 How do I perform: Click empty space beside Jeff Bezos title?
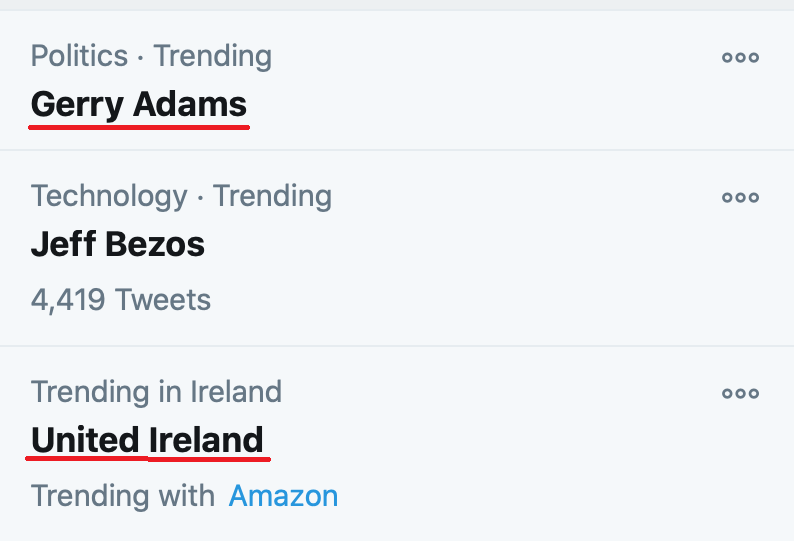456,244
